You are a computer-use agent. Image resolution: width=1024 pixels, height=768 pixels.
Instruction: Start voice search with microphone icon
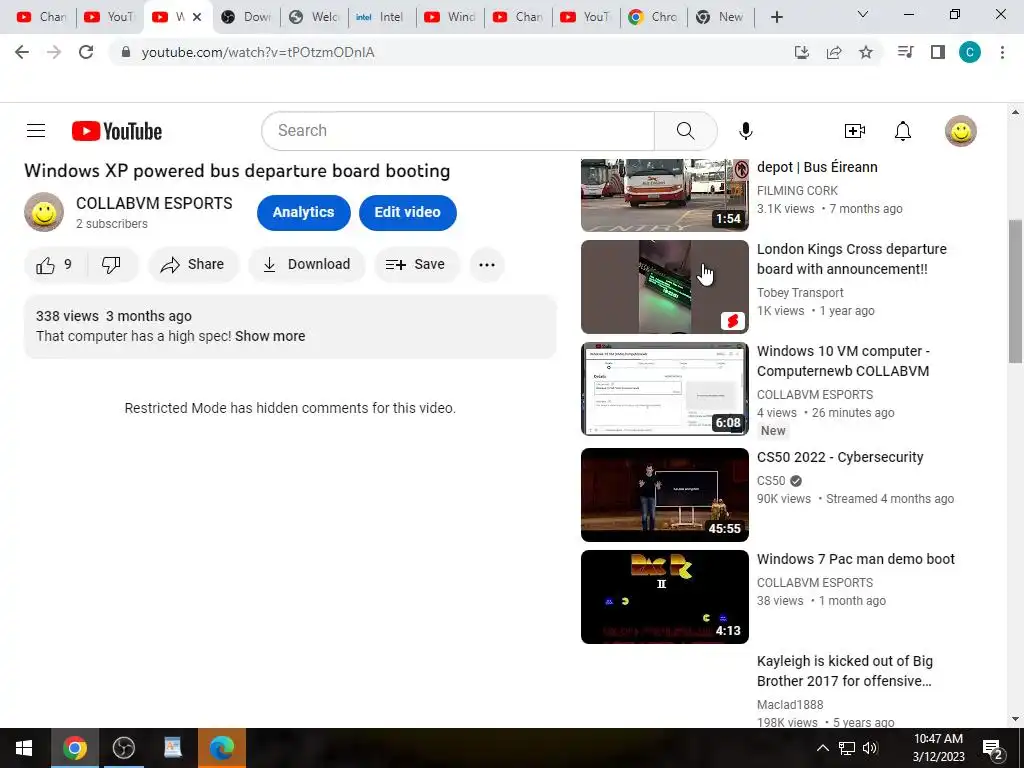[745, 131]
